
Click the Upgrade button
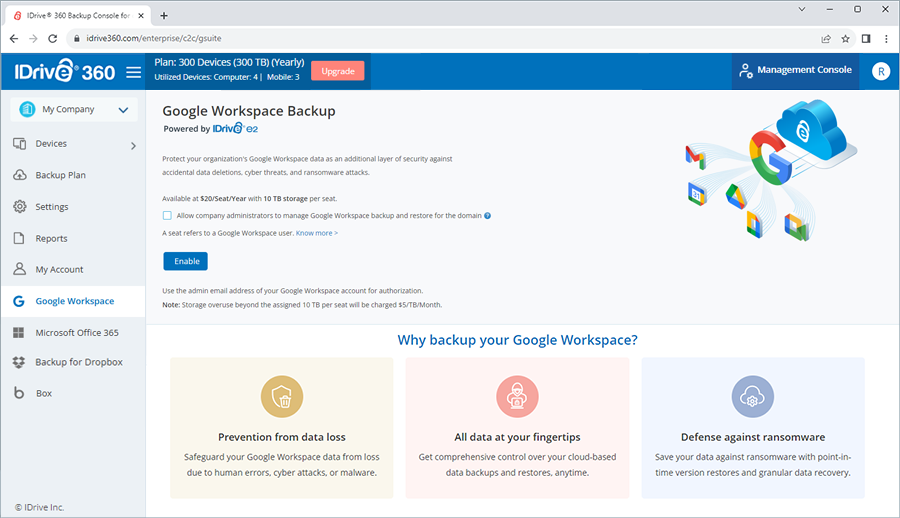338,71
